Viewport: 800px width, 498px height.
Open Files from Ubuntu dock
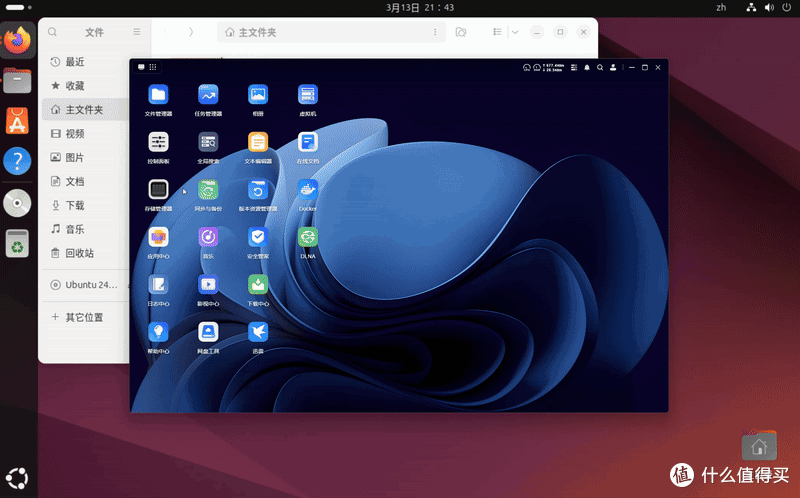click(x=18, y=81)
